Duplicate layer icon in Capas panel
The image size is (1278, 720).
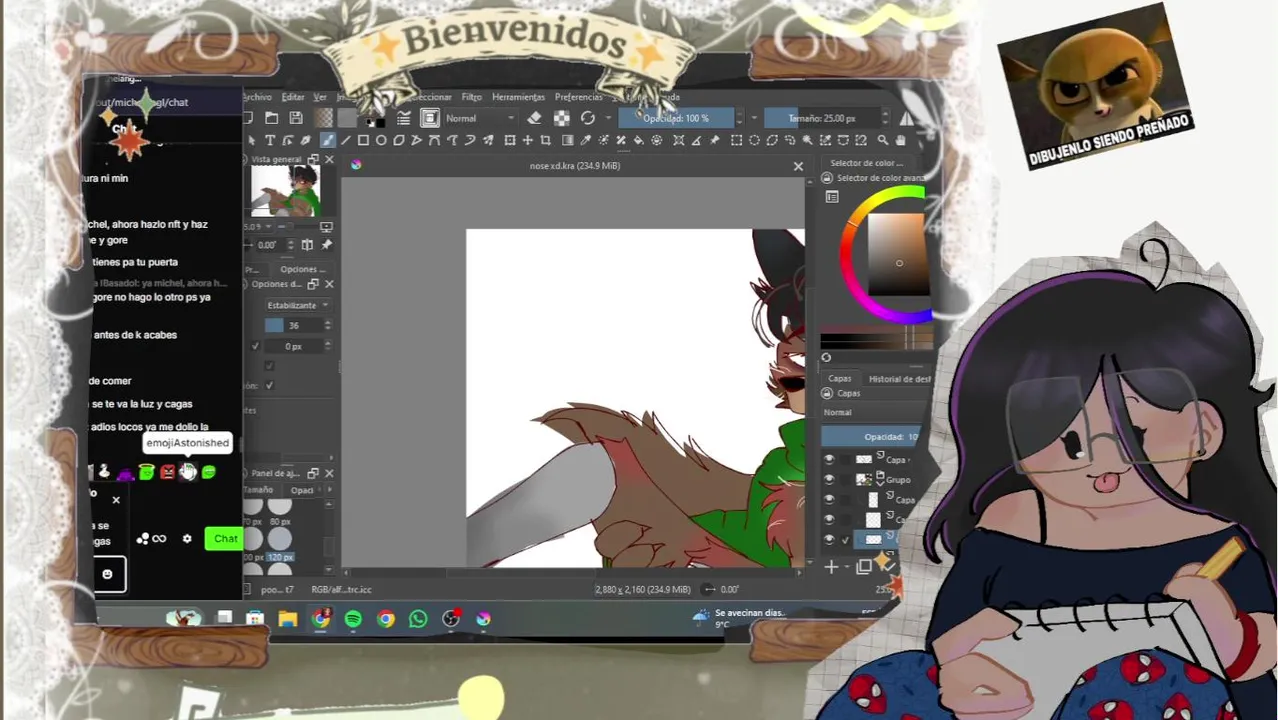click(x=864, y=567)
